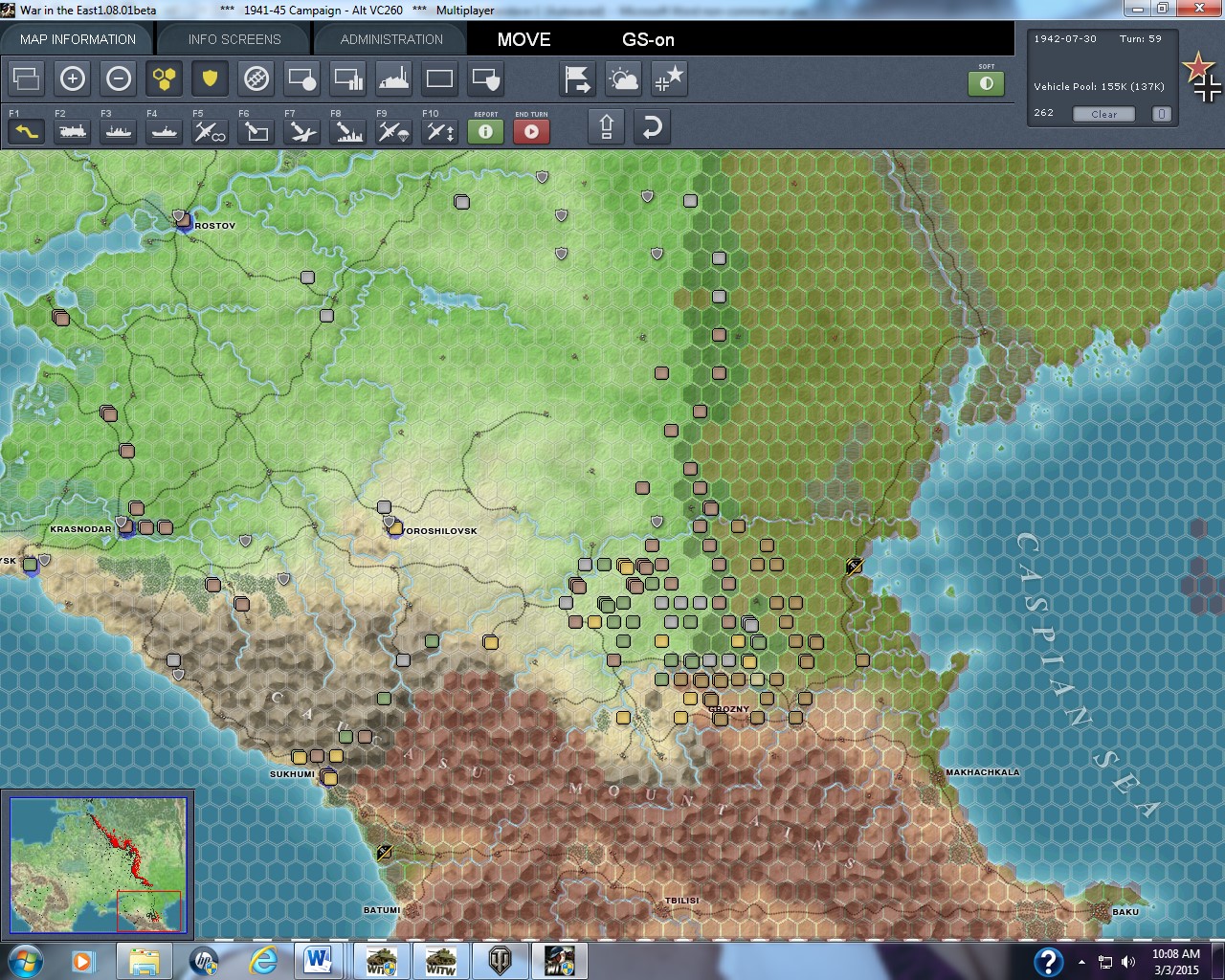1225x980 pixels.
Task: Click the overlapping windows icon in toolbar
Action: pos(27,78)
